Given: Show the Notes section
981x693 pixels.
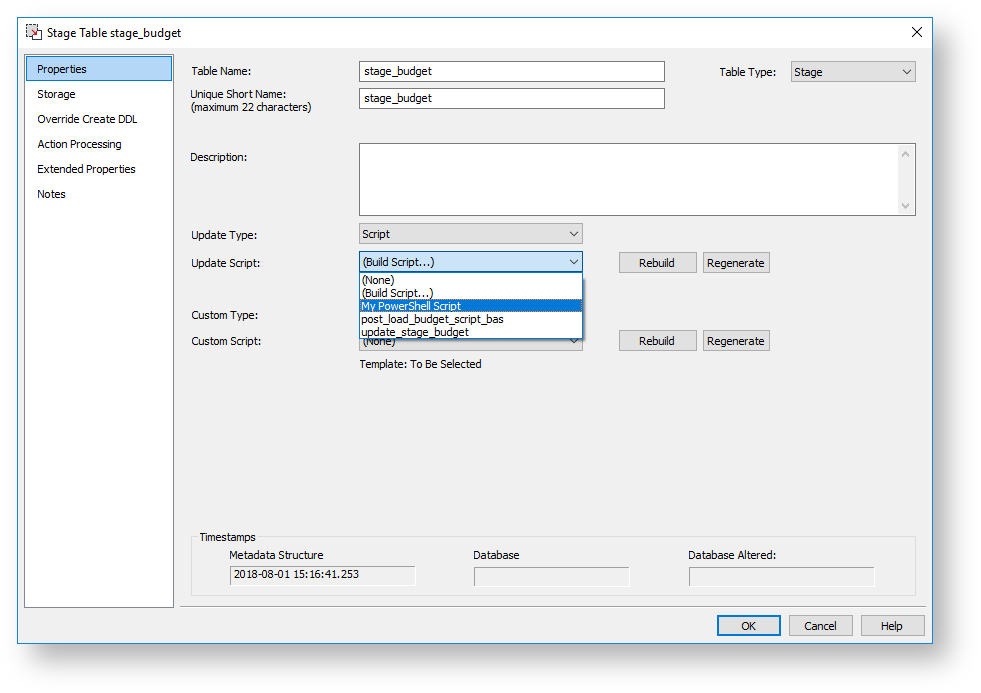Looking at the screenshot, I should [51, 194].
